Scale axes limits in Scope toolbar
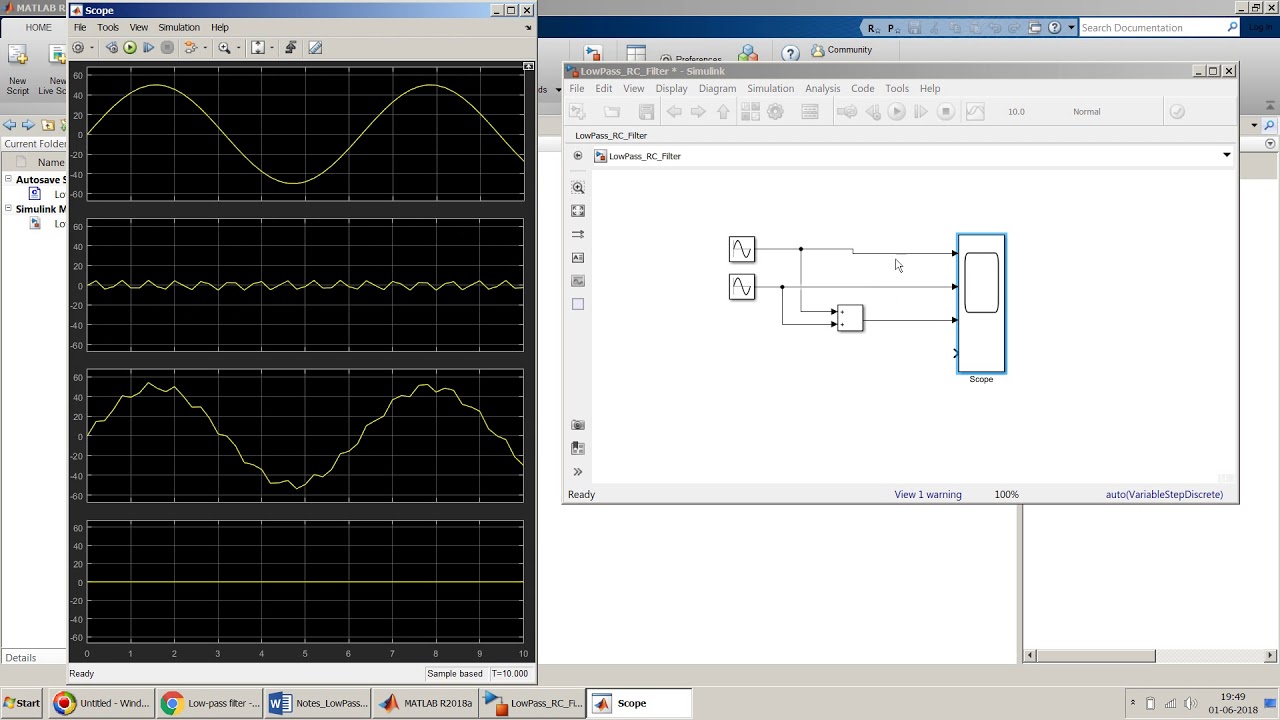This screenshot has width=1280, height=720. point(258,47)
